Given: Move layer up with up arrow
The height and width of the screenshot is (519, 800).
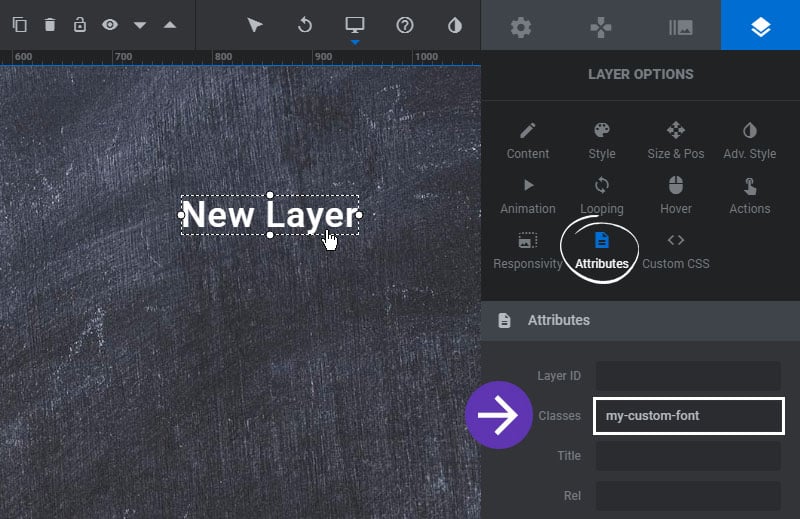Looking at the screenshot, I should [x=170, y=24].
